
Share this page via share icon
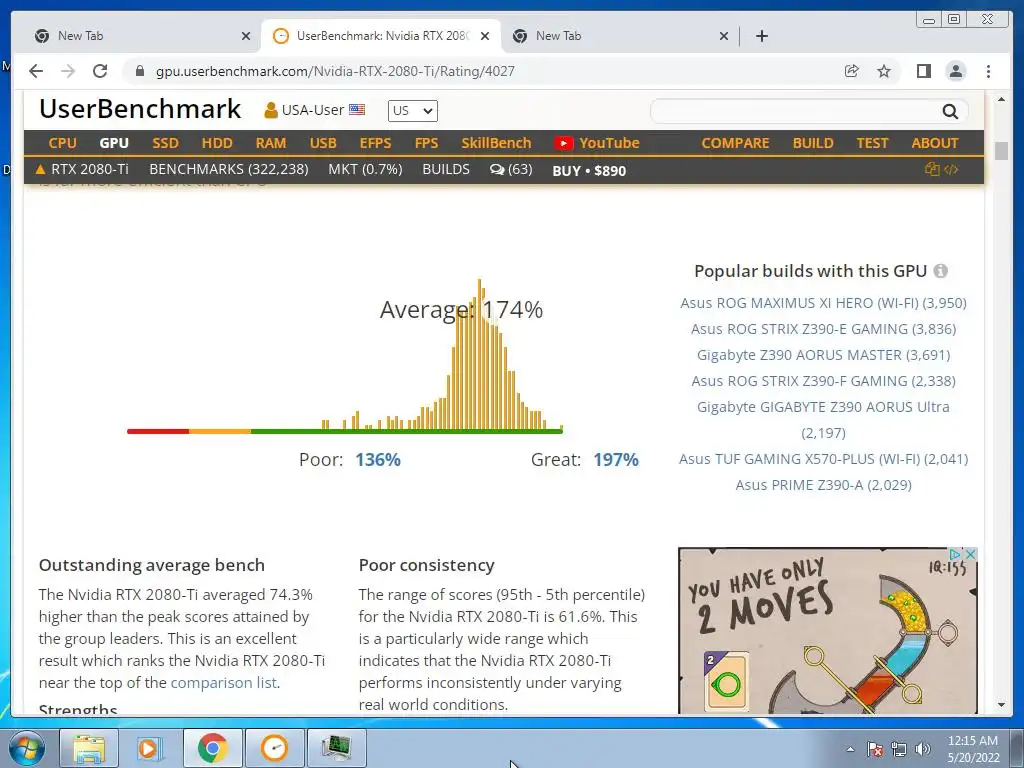point(852,71)
